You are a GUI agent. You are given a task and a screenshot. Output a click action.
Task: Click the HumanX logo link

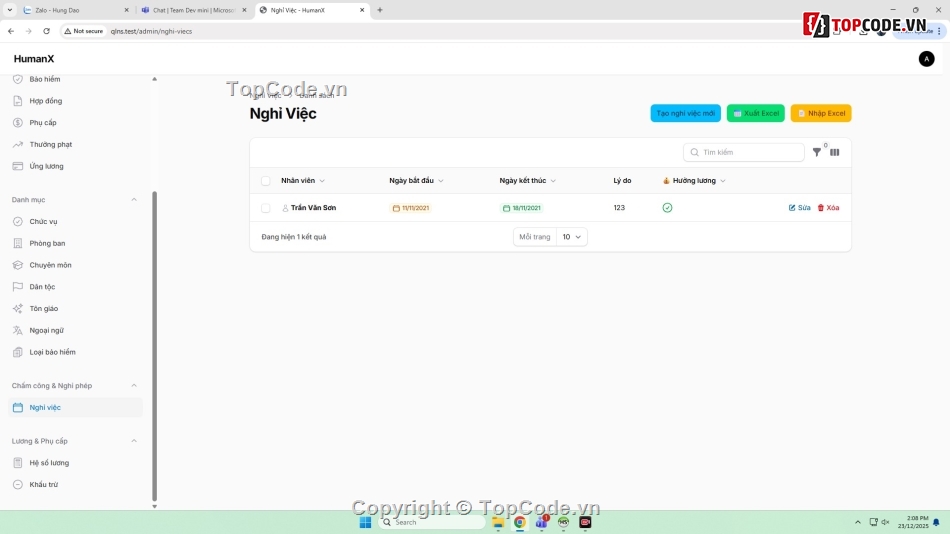34,59
